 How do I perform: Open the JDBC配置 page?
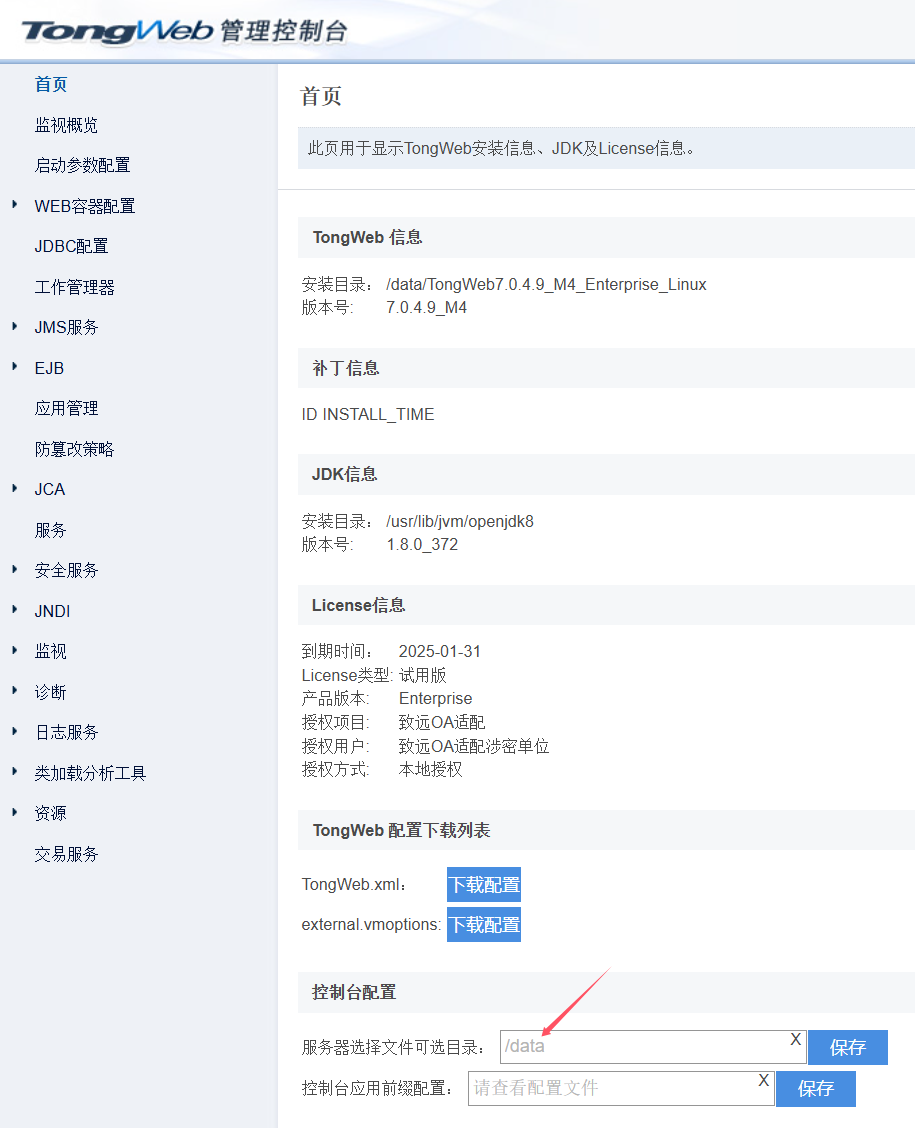71,246
